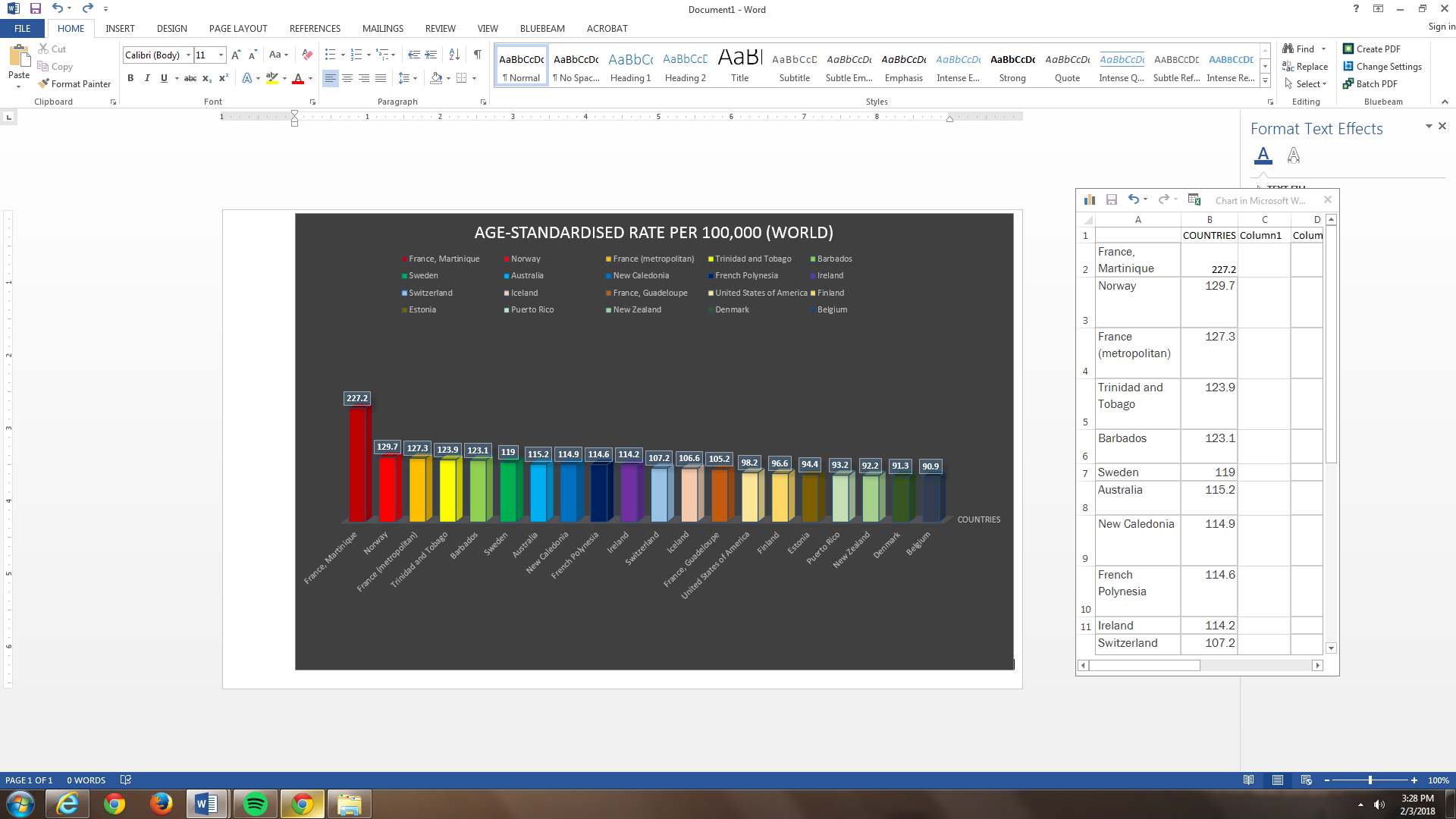Toggle Superscript formatting
This screenshot has width=1456, height=819.
[224, 78]
